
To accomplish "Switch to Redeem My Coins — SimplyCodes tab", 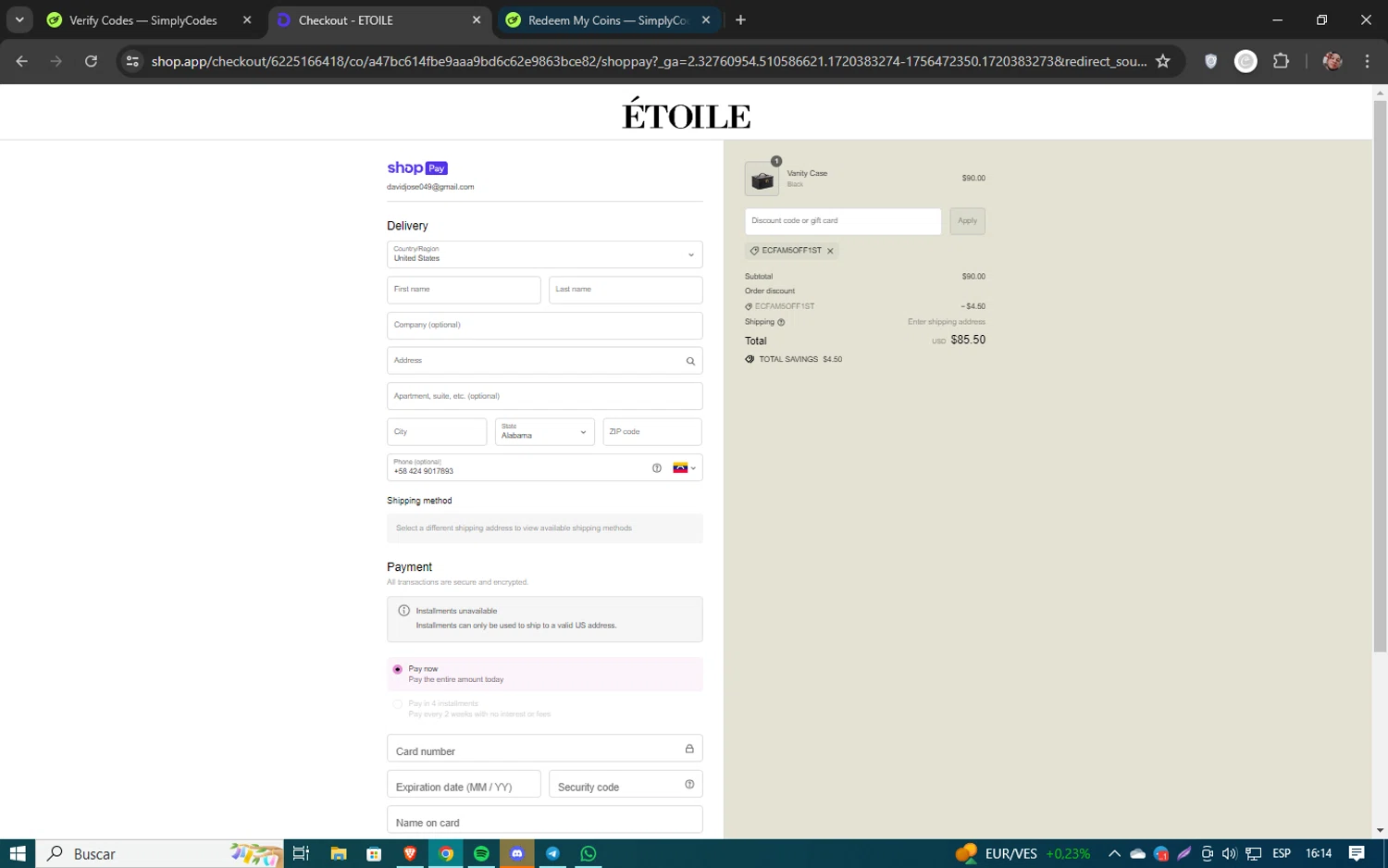I will coord(608,19).
